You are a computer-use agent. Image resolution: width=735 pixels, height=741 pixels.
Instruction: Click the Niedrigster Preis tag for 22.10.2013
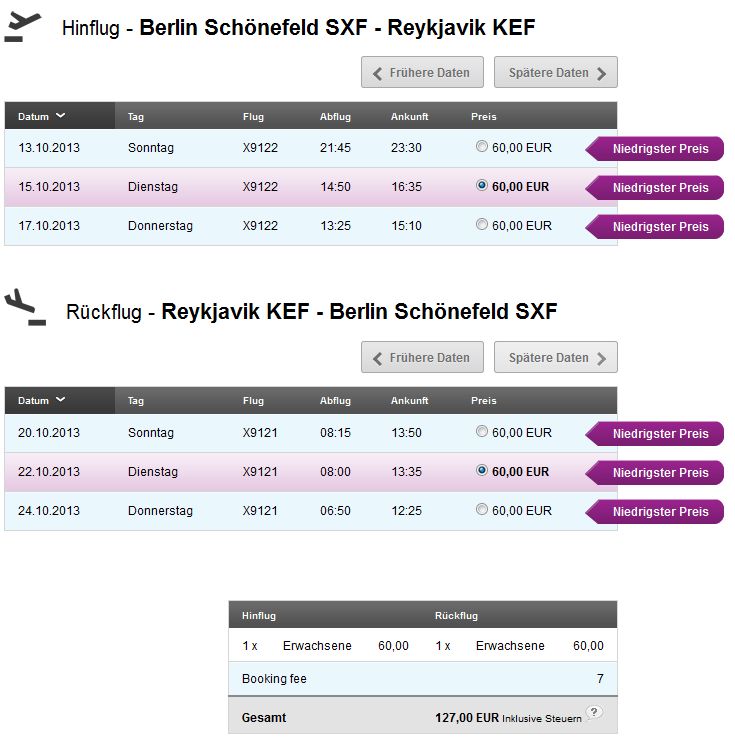point(655,473)
